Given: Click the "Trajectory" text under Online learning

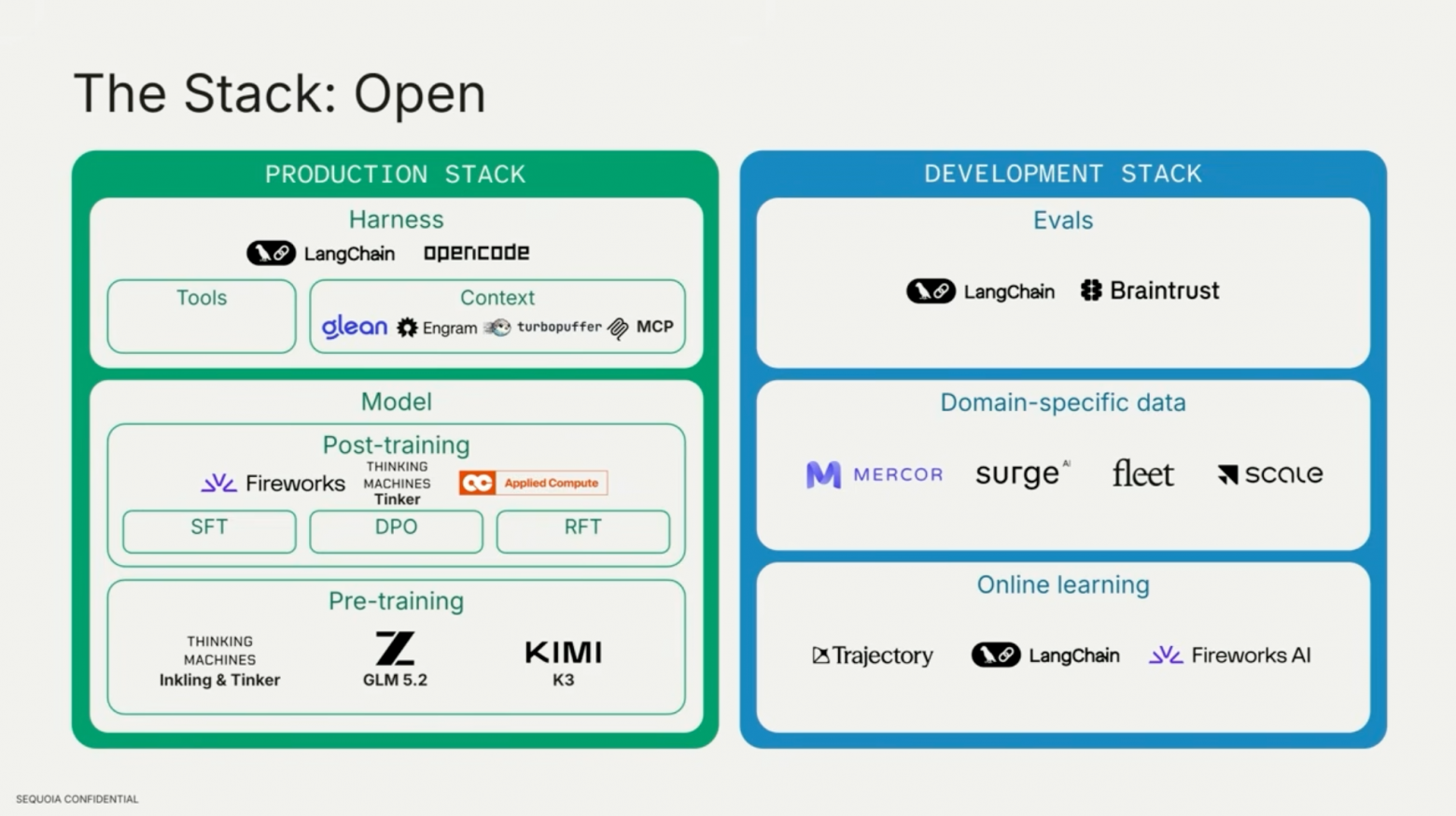Looking at the screenshot, I should point(882,655).
